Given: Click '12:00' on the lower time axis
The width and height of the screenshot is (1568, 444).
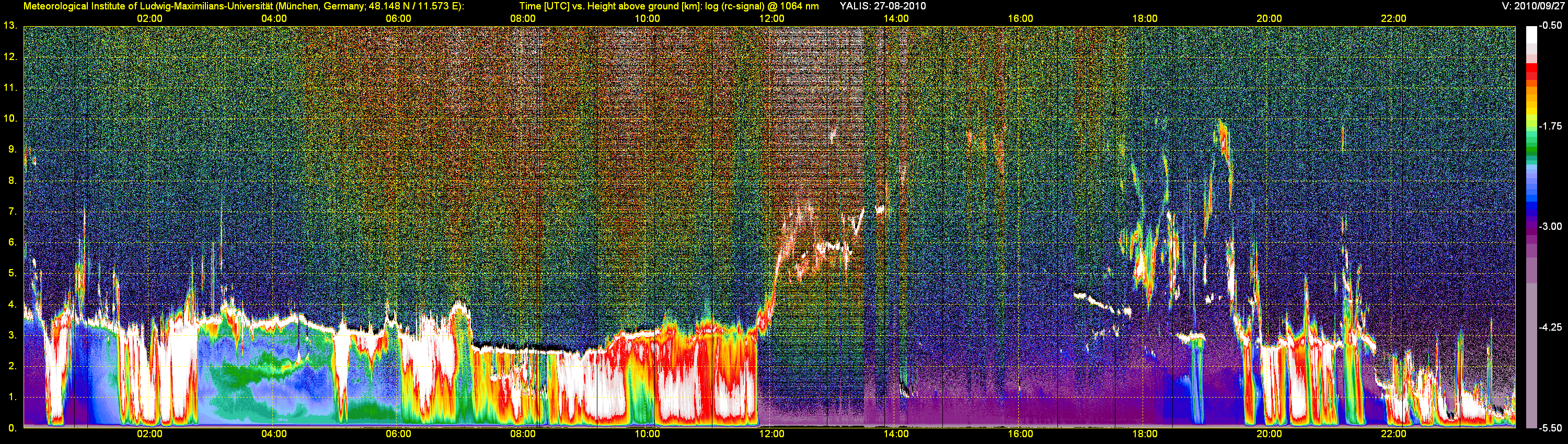Looking at the screenshot, I should 772,434.
